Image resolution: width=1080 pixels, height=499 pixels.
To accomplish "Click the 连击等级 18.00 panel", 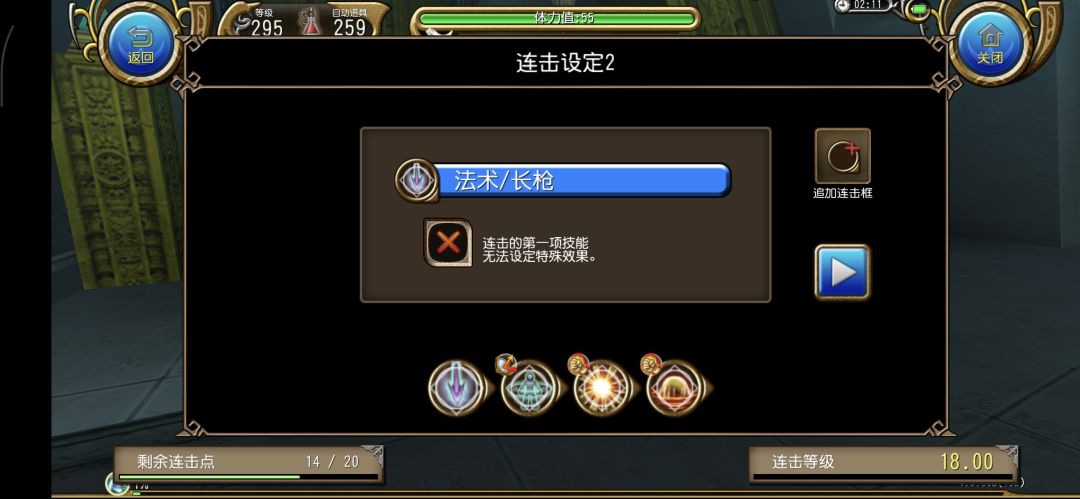I will coord(884,464).
